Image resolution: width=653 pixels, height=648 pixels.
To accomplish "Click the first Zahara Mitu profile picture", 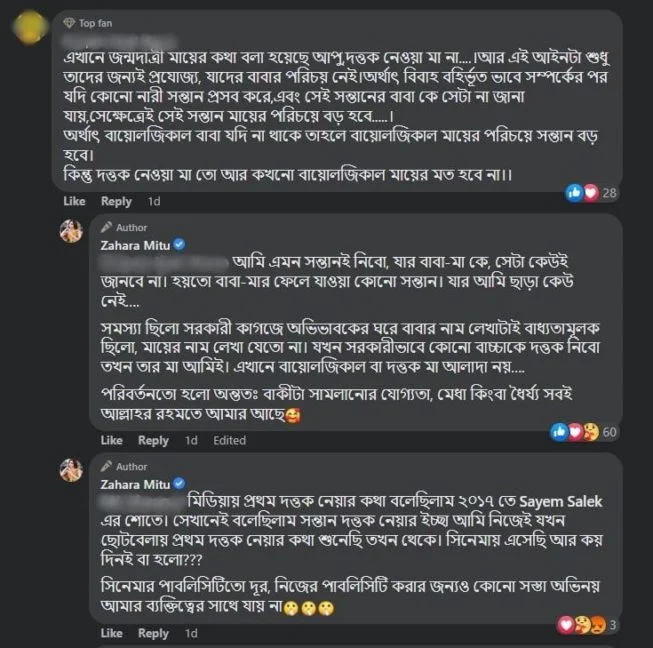I will tap(71, 231).
